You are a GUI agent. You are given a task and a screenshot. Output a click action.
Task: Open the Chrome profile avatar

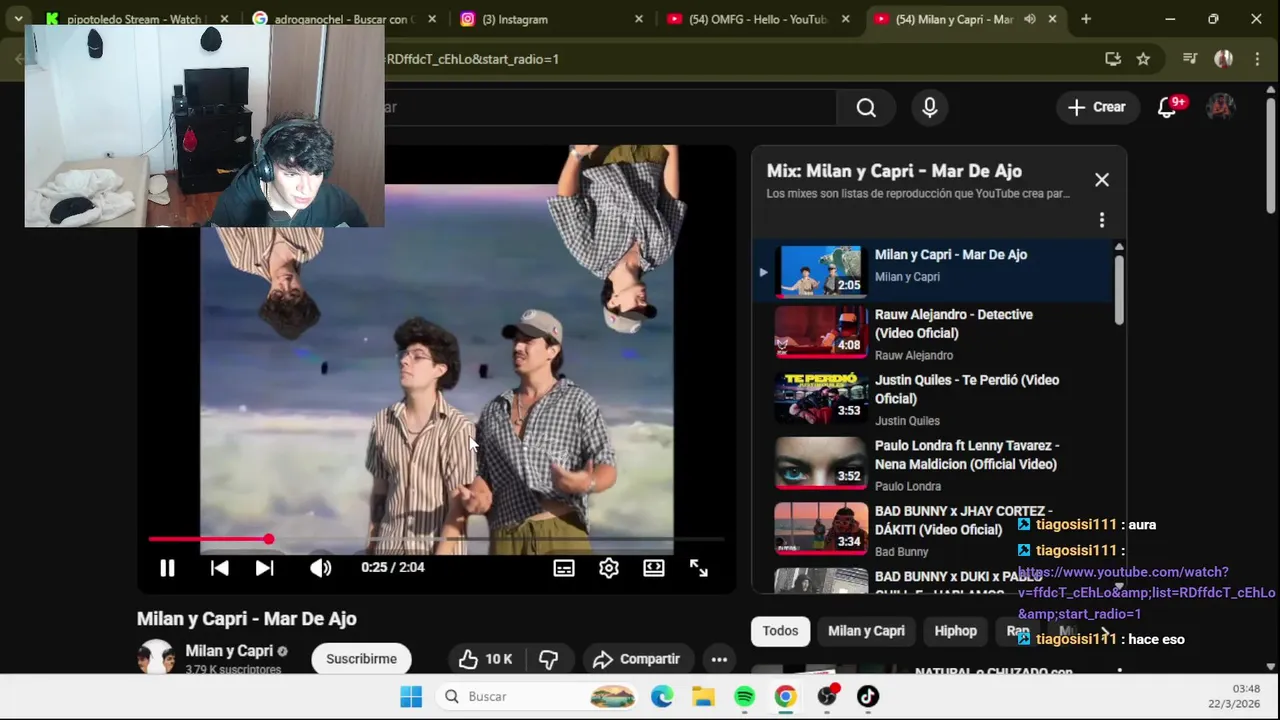tap(1223, 59)
